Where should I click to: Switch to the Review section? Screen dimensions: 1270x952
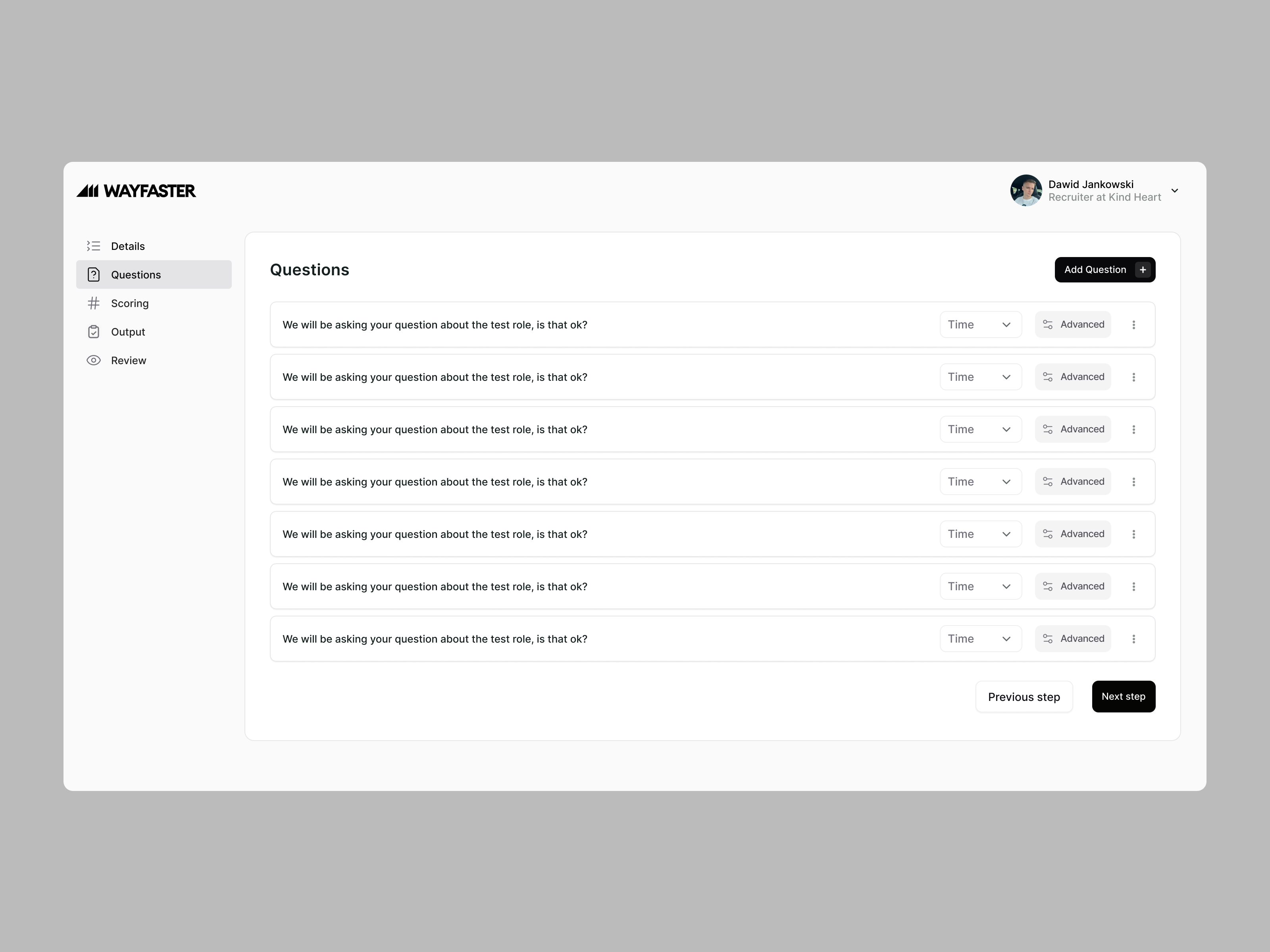(129, 360)
